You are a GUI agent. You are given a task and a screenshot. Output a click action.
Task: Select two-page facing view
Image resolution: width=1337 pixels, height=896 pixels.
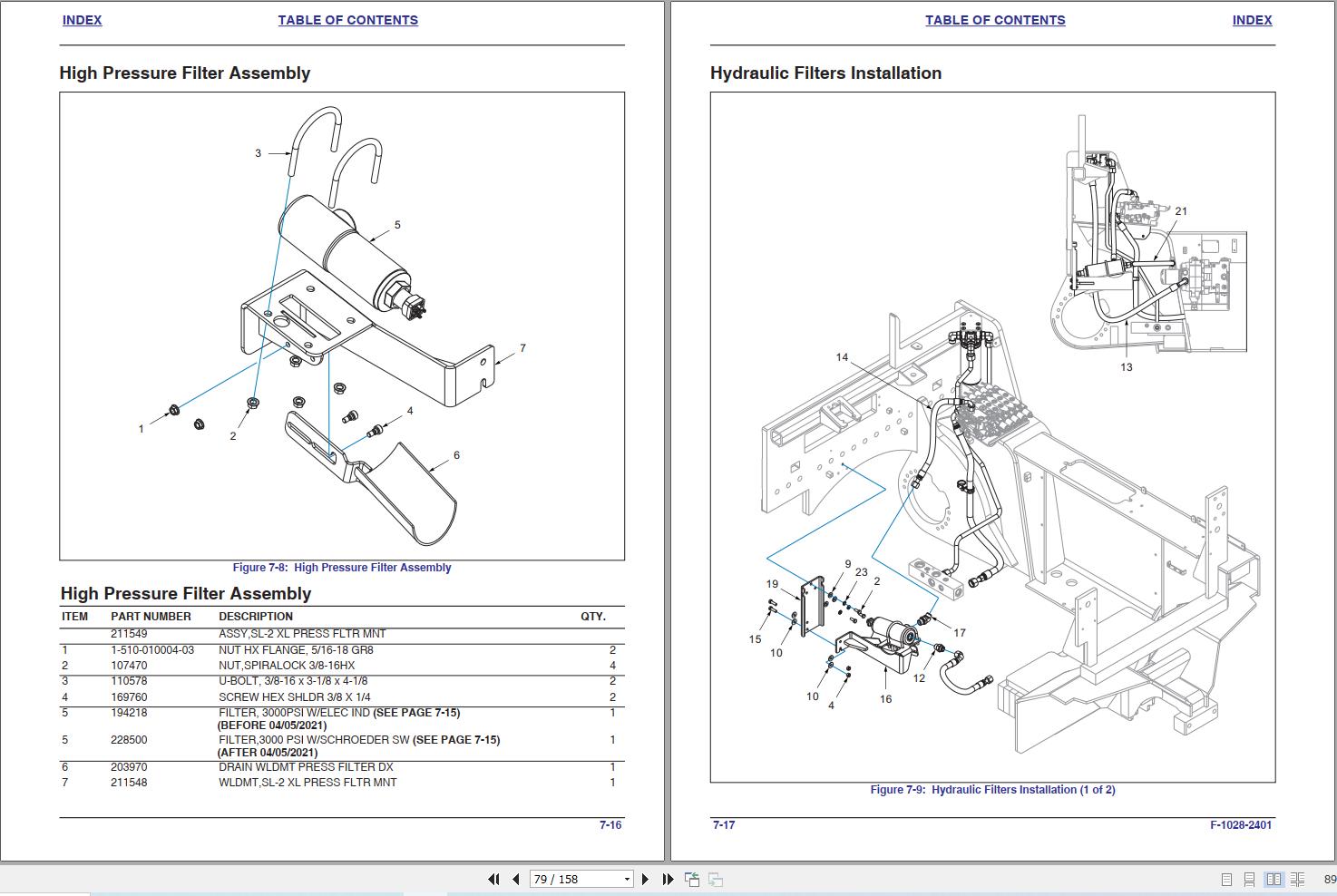click(1274, 879)
